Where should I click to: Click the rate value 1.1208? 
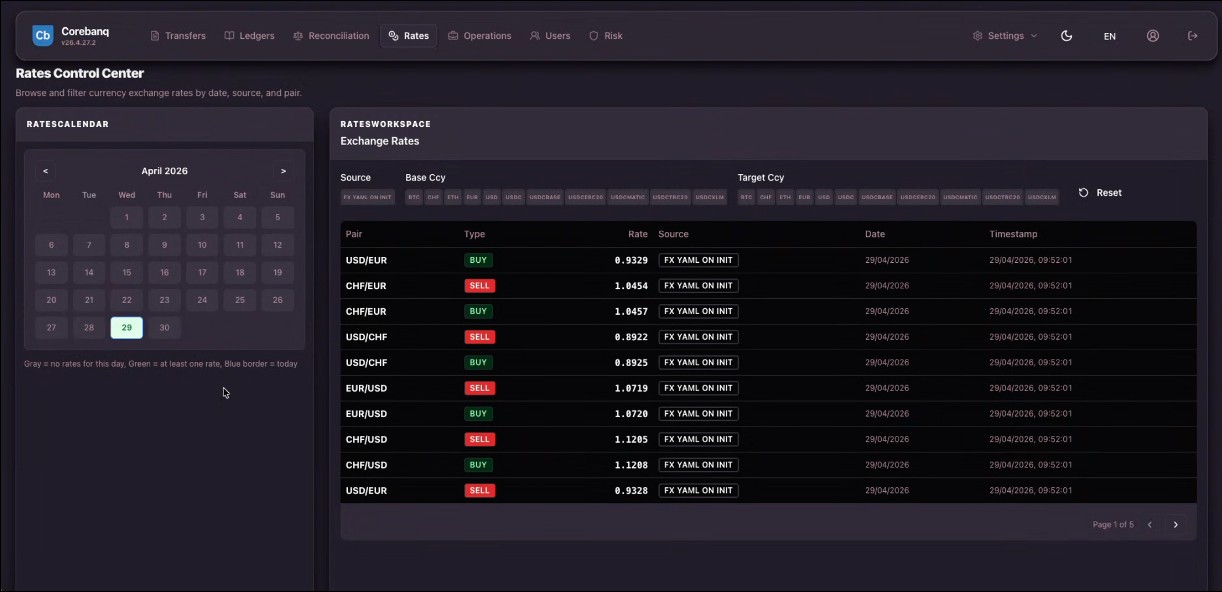pyautogui.click(x=630, y=465)
